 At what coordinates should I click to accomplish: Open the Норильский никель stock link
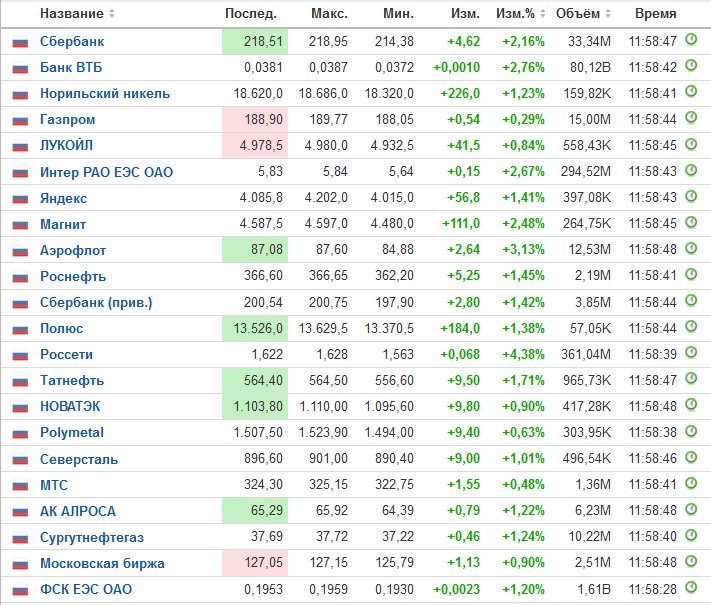[105, 93]
